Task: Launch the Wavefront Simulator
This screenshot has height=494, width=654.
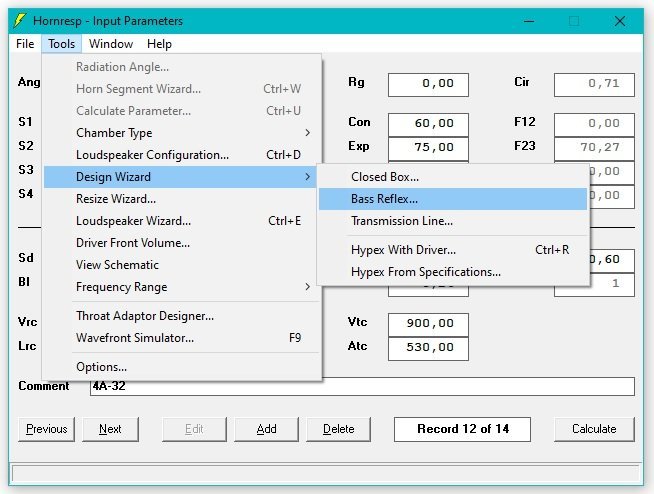Action: tap(183, 338)
